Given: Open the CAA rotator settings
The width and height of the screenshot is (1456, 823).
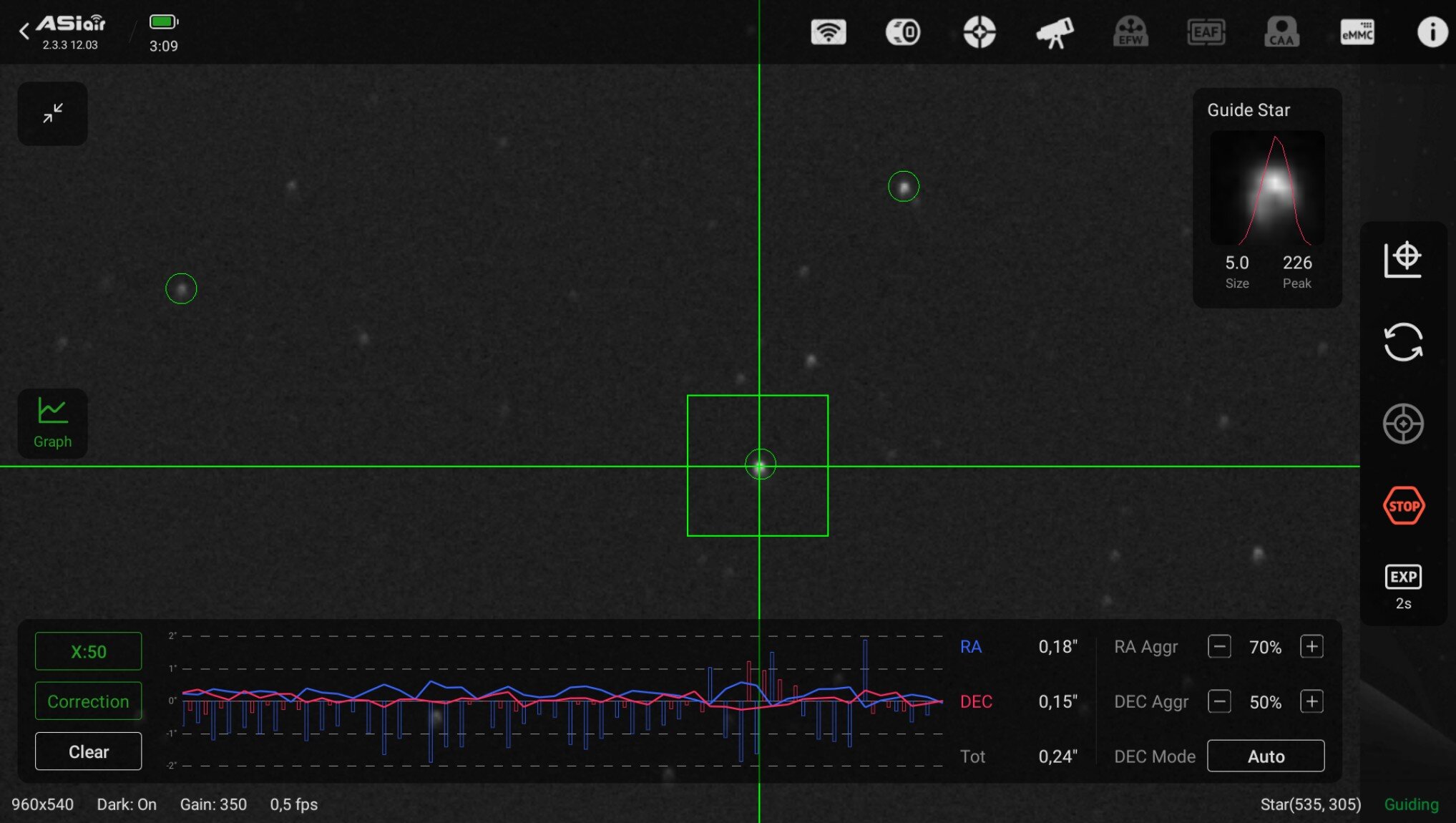Looking at the screenshot, I should pyautogui.click(x=1281, y=32).
